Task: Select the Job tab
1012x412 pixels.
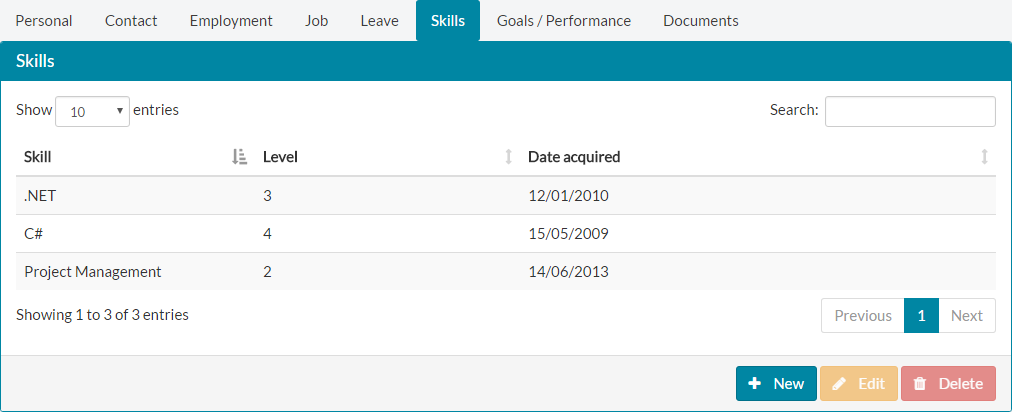Action: tap(316, 20)
